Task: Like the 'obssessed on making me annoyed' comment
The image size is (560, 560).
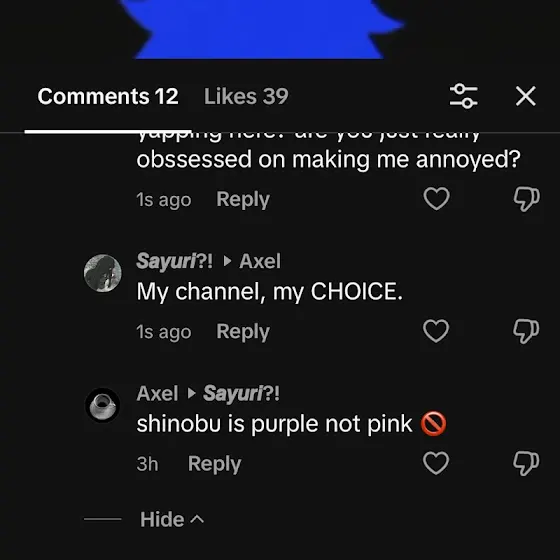Action: coord(436,199)
